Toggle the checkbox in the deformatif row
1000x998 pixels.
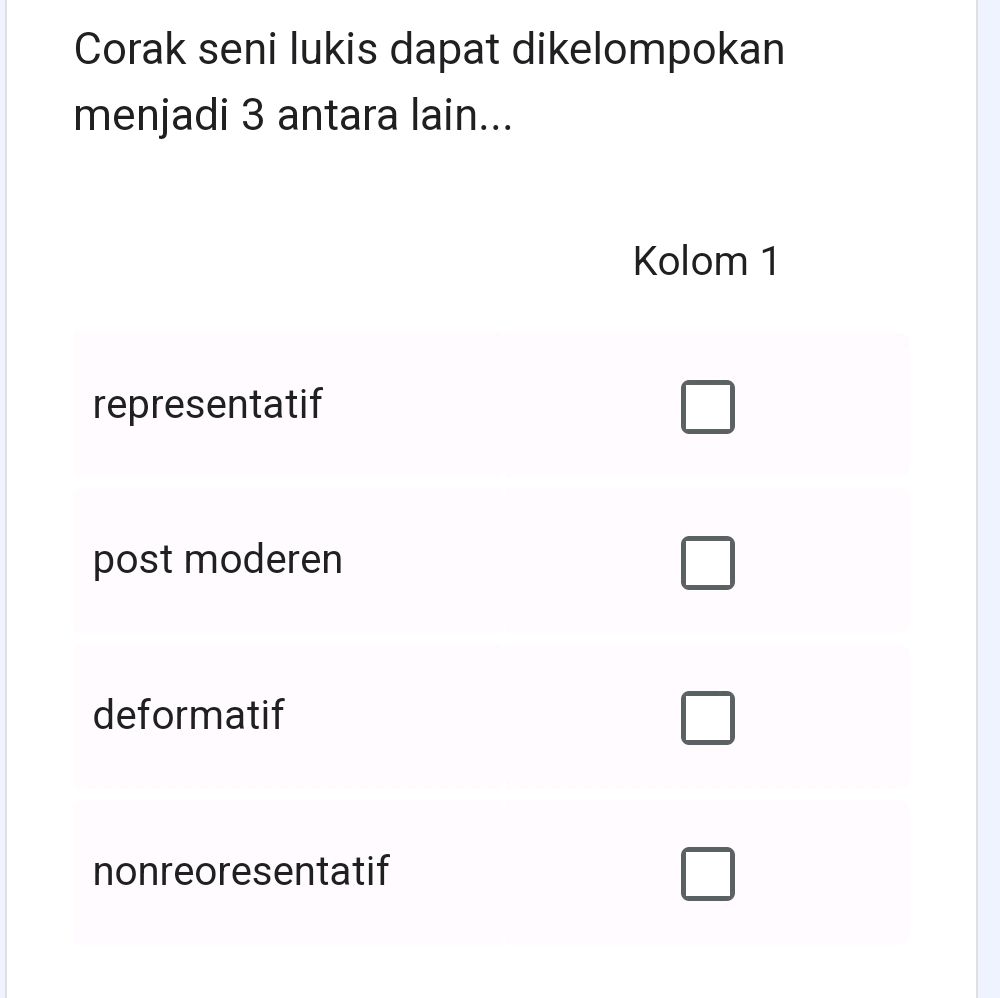point(707,716)
